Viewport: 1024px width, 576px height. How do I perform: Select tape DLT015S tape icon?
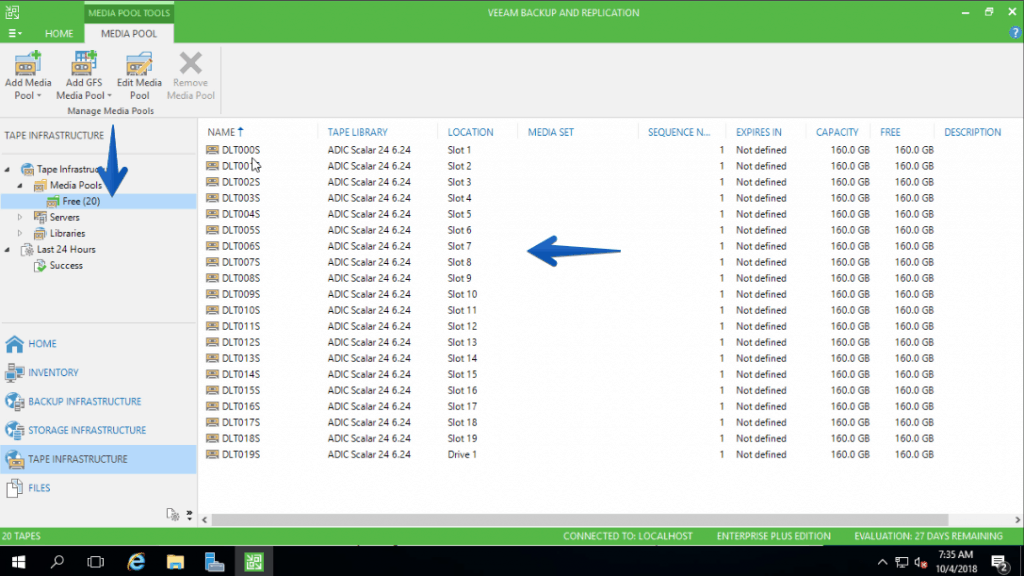click(x=212, y=390)
